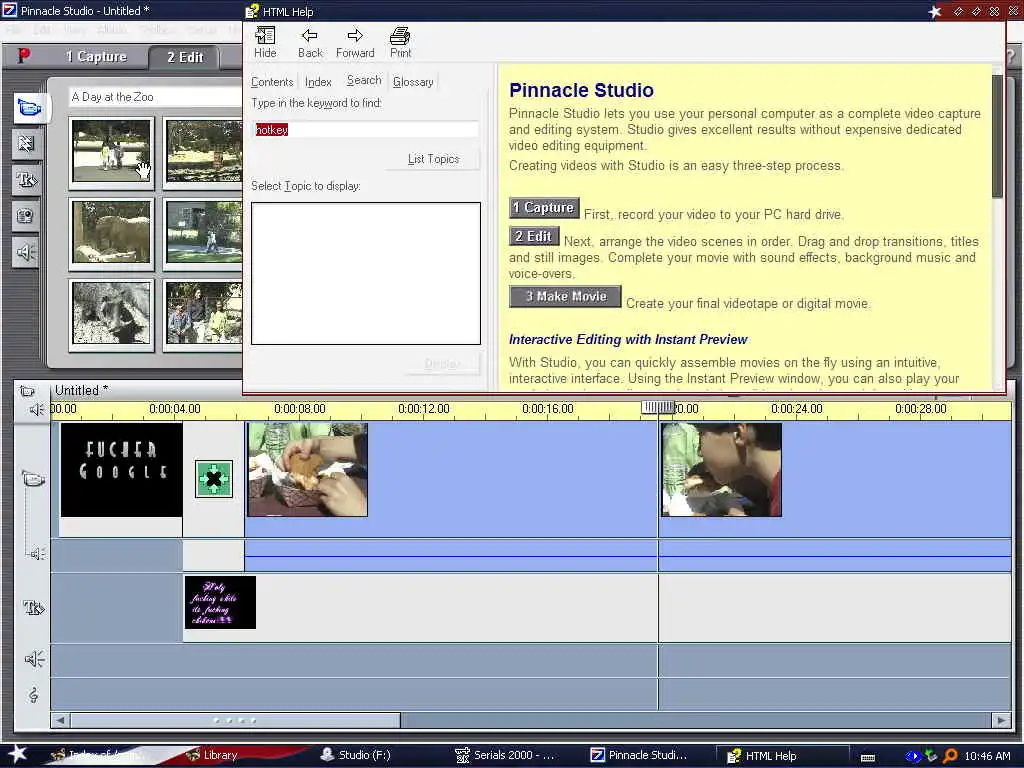
Task: Show the video scenes album icon
Action: click(28, 107)
